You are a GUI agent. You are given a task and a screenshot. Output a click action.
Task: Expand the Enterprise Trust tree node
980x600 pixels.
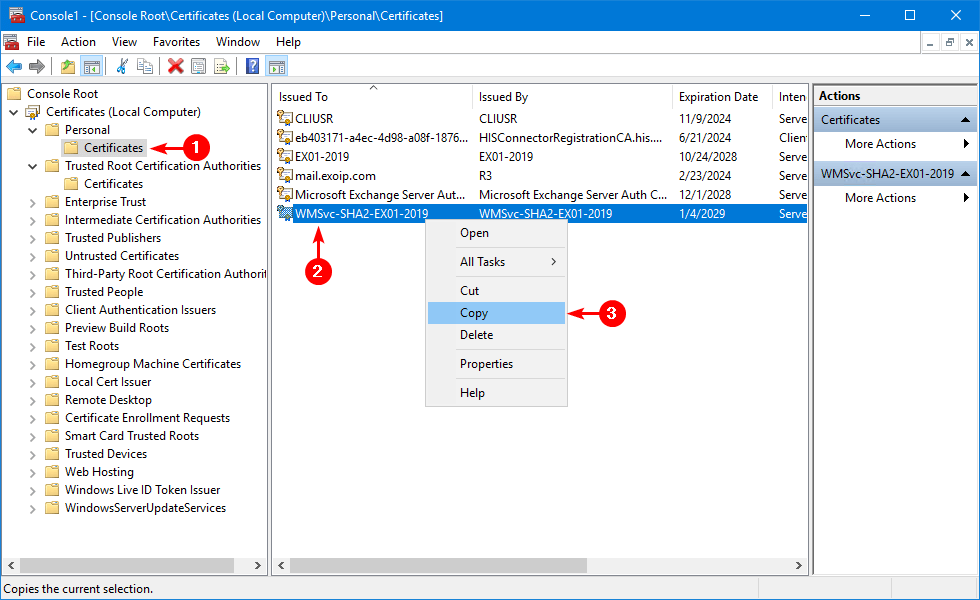(33, 202)
